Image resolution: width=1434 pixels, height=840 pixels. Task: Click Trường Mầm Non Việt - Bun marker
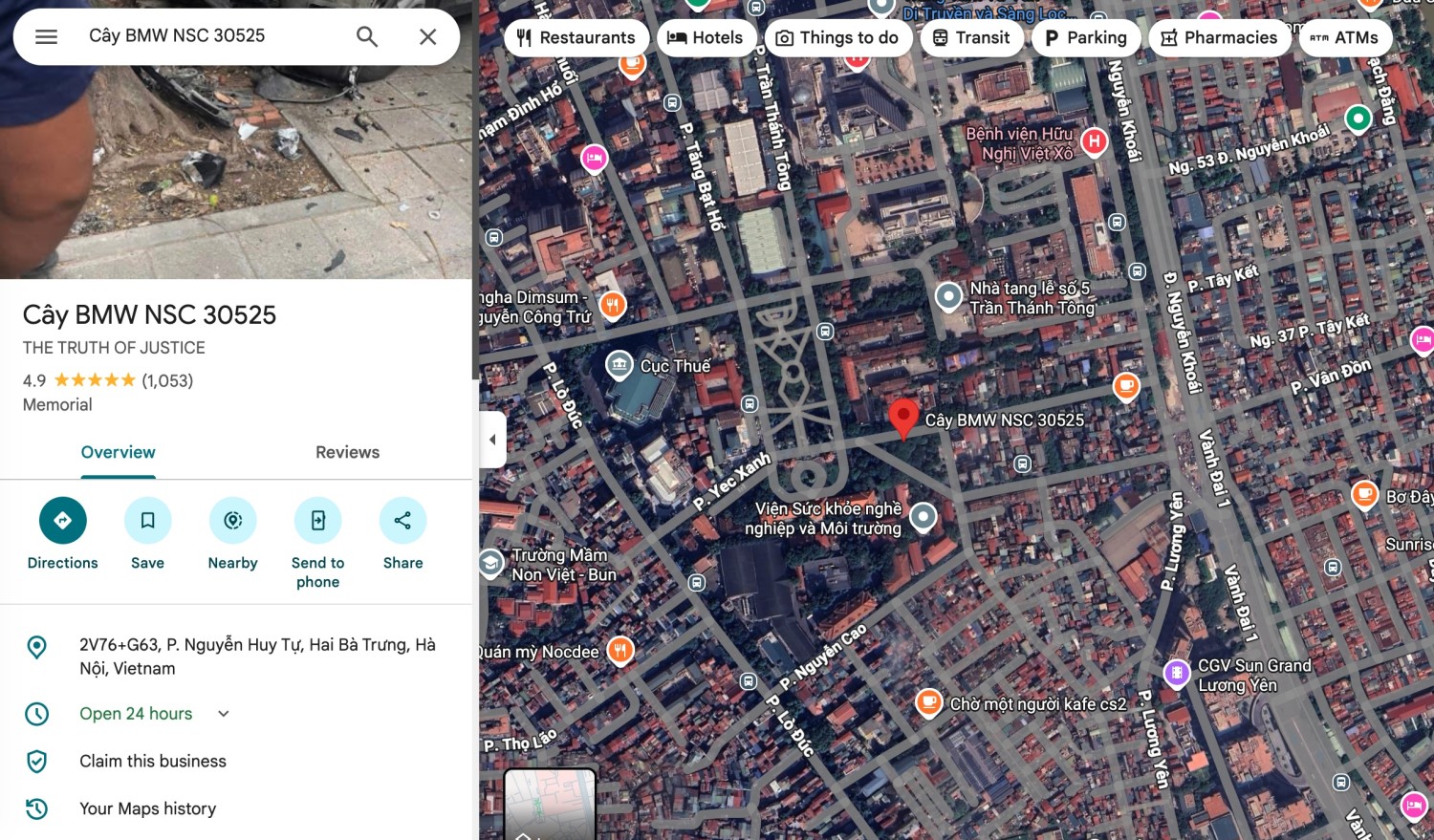pos(491,563)
